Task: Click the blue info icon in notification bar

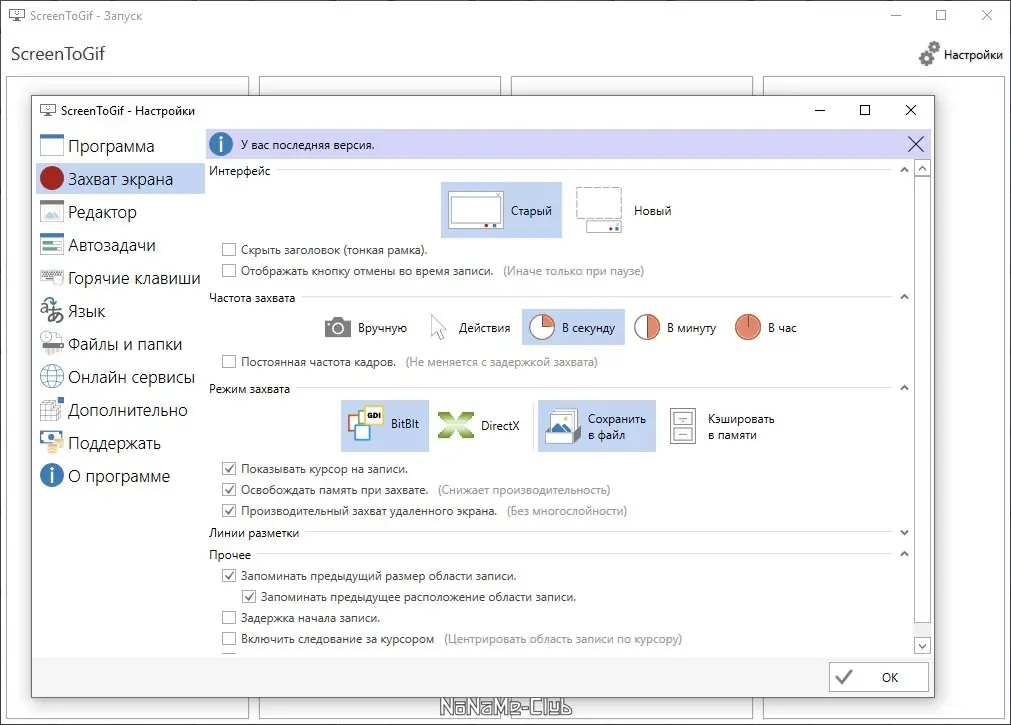Action: pos(221,144)
